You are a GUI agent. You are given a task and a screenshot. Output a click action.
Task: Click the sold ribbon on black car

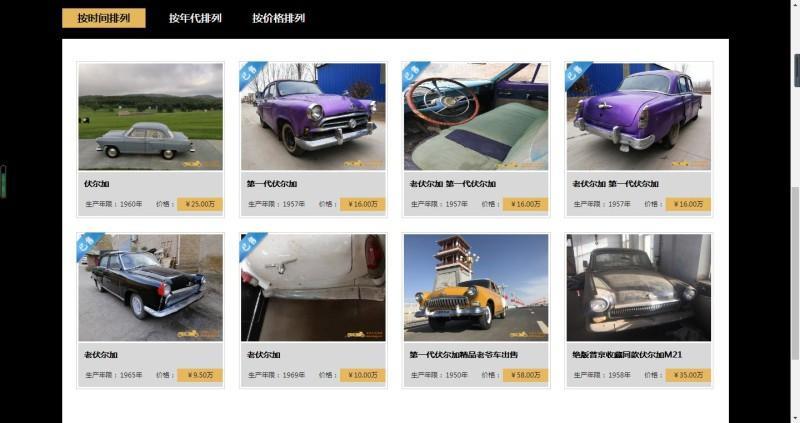click(89, 245)
